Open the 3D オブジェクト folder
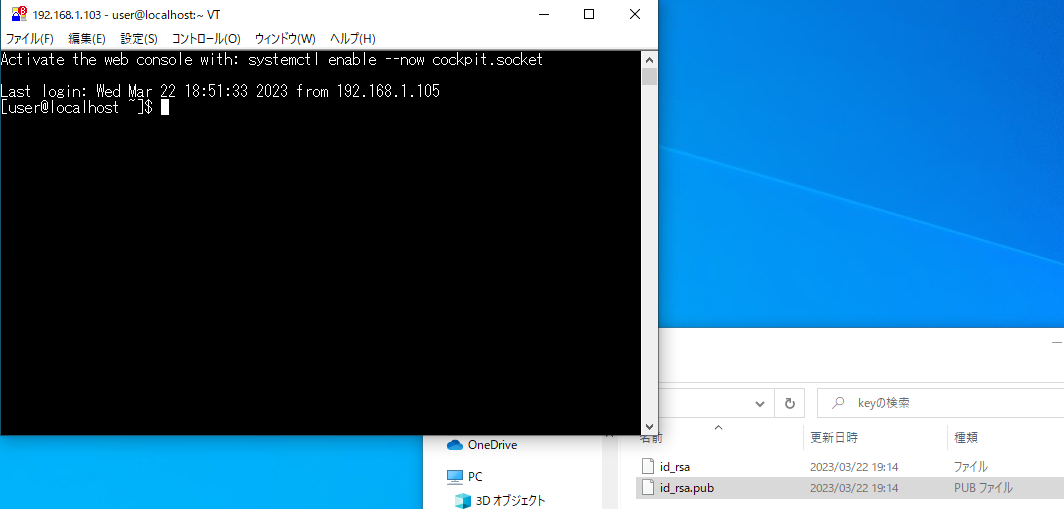 (x=510, y=500)
